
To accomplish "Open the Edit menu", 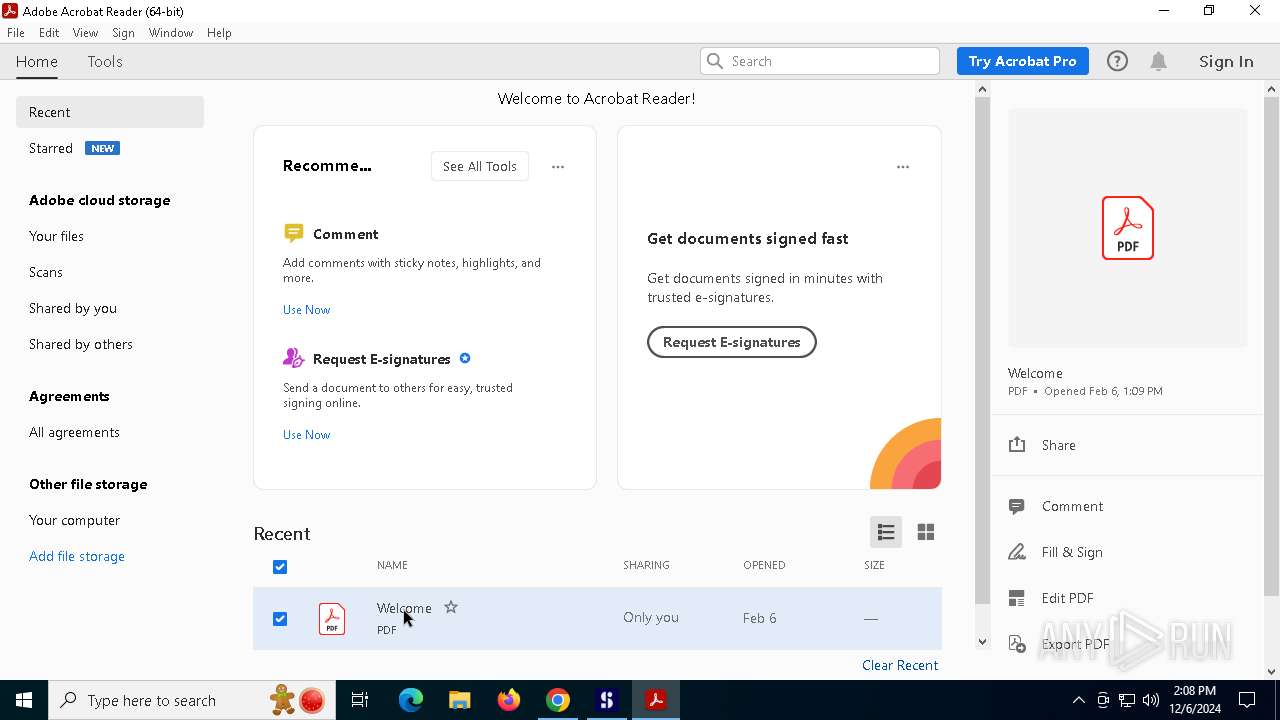I will tap(49, 33).
